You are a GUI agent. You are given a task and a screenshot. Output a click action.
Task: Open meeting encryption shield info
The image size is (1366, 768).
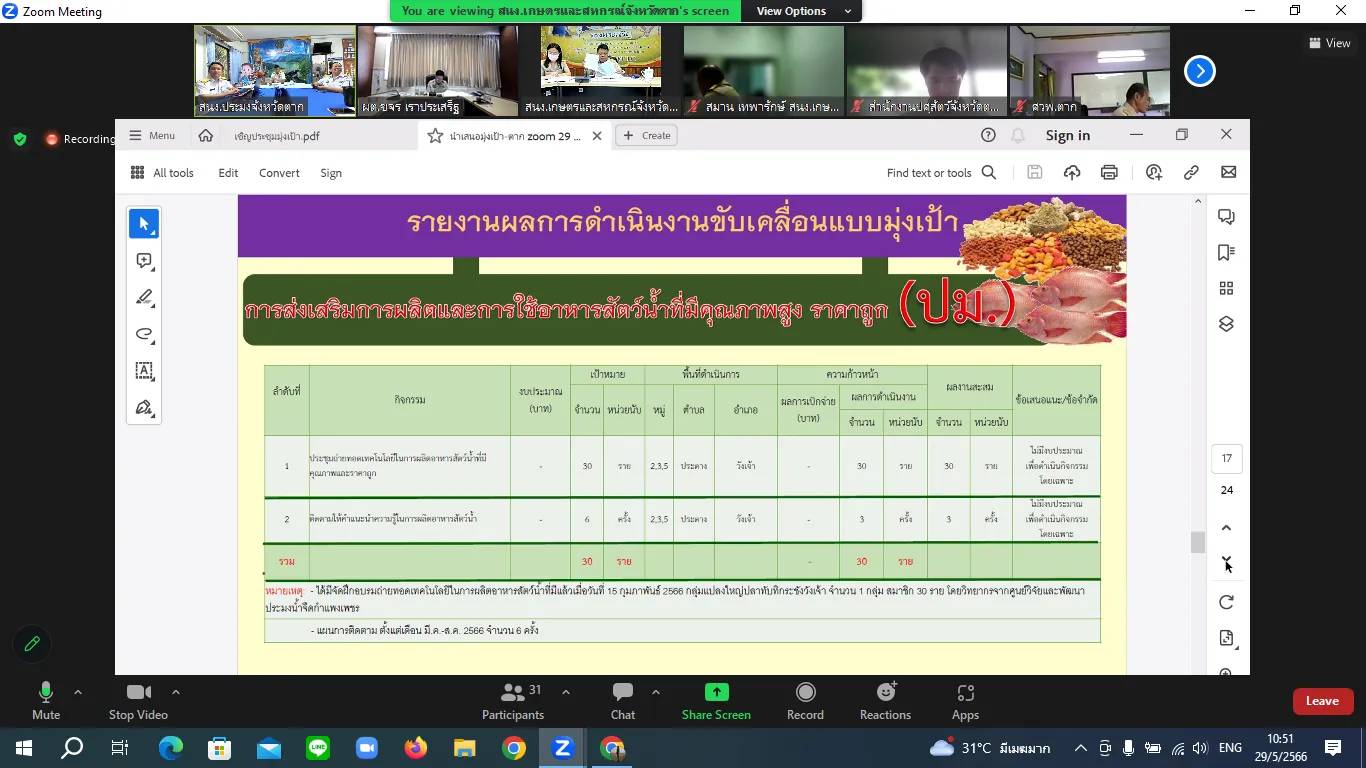click(x=20, y=139)
